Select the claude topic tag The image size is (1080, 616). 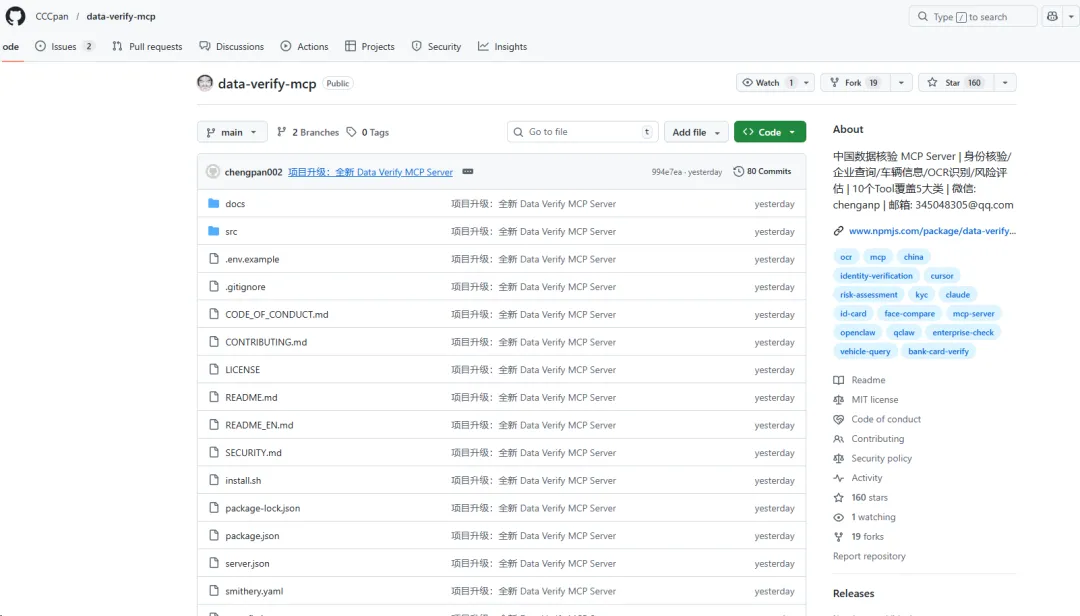[957, 295]
